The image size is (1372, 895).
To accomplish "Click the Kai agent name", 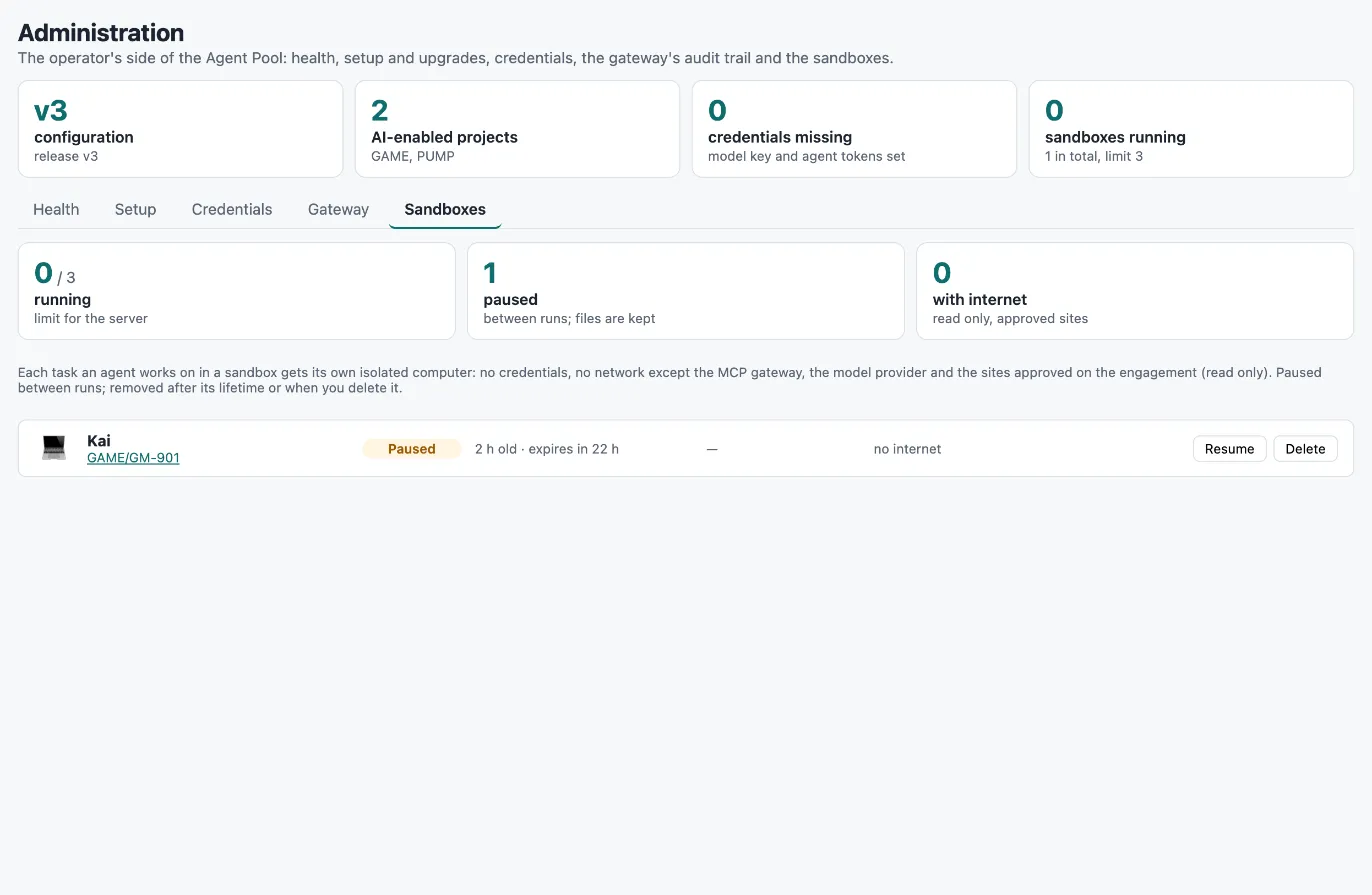I will click(99, 440).
